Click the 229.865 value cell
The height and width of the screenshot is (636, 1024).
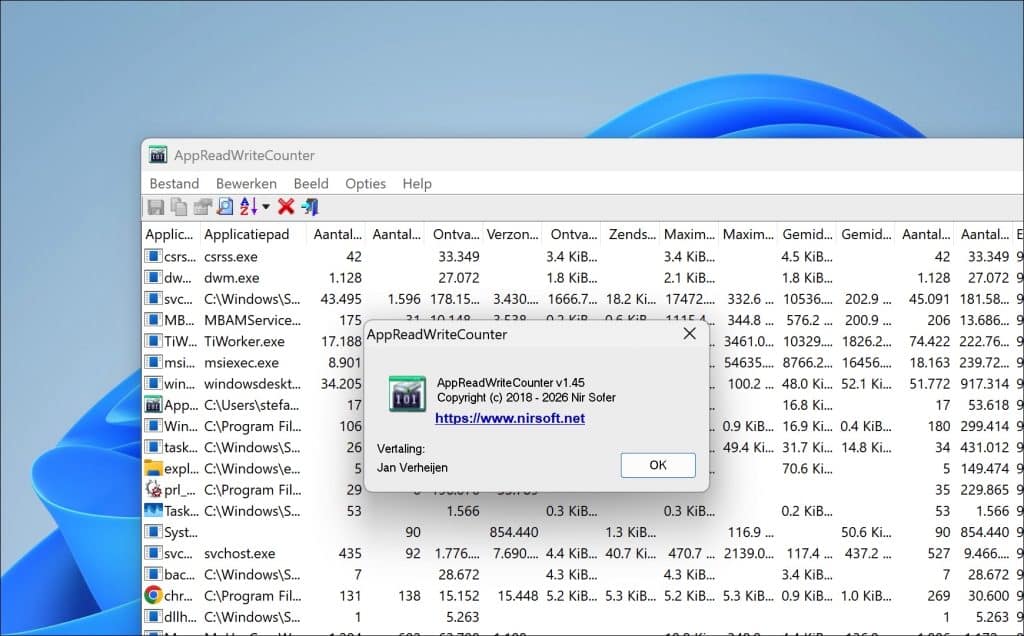[x=984, y=490]
